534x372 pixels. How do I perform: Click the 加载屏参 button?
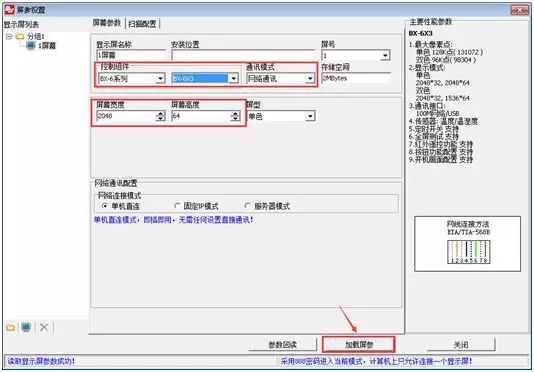pos(359,344)
